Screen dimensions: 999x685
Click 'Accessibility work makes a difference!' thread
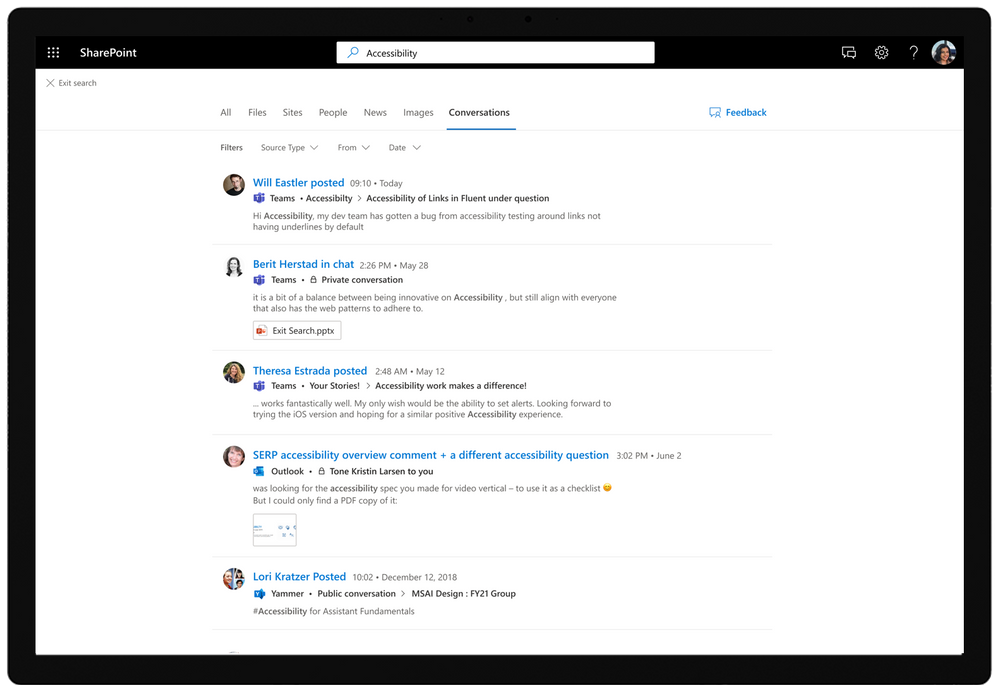coord(451,386)
